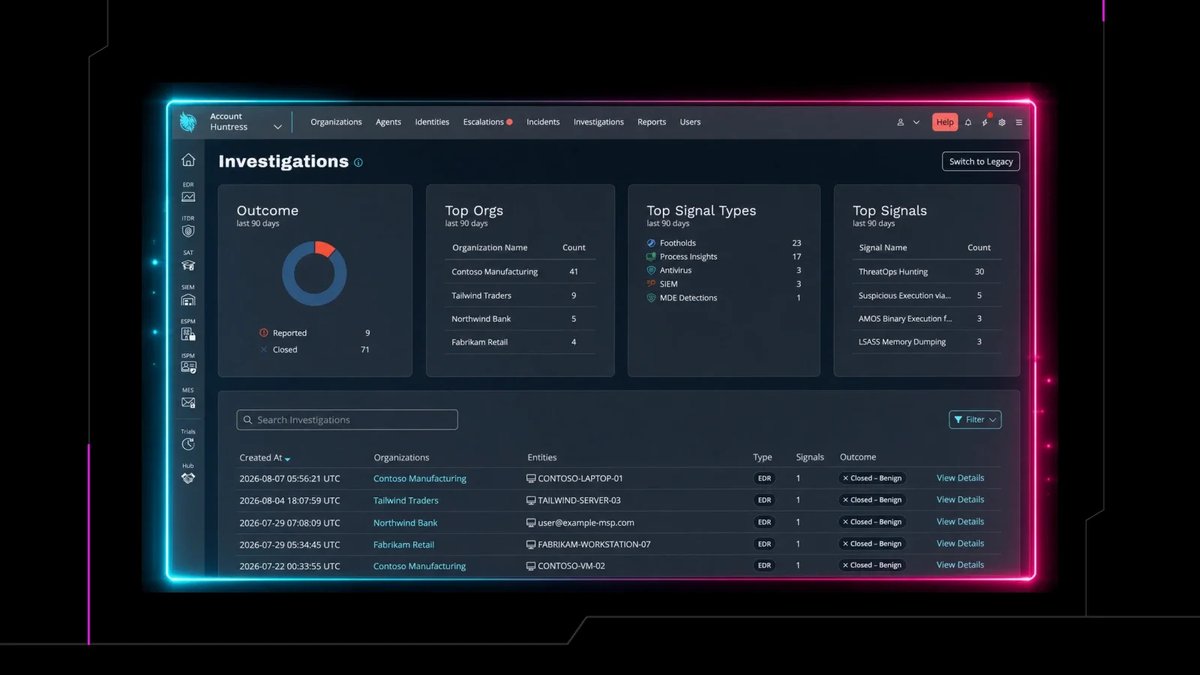Go to Organizations menu item
This screenshot has width=1200, height=675.
336,122
